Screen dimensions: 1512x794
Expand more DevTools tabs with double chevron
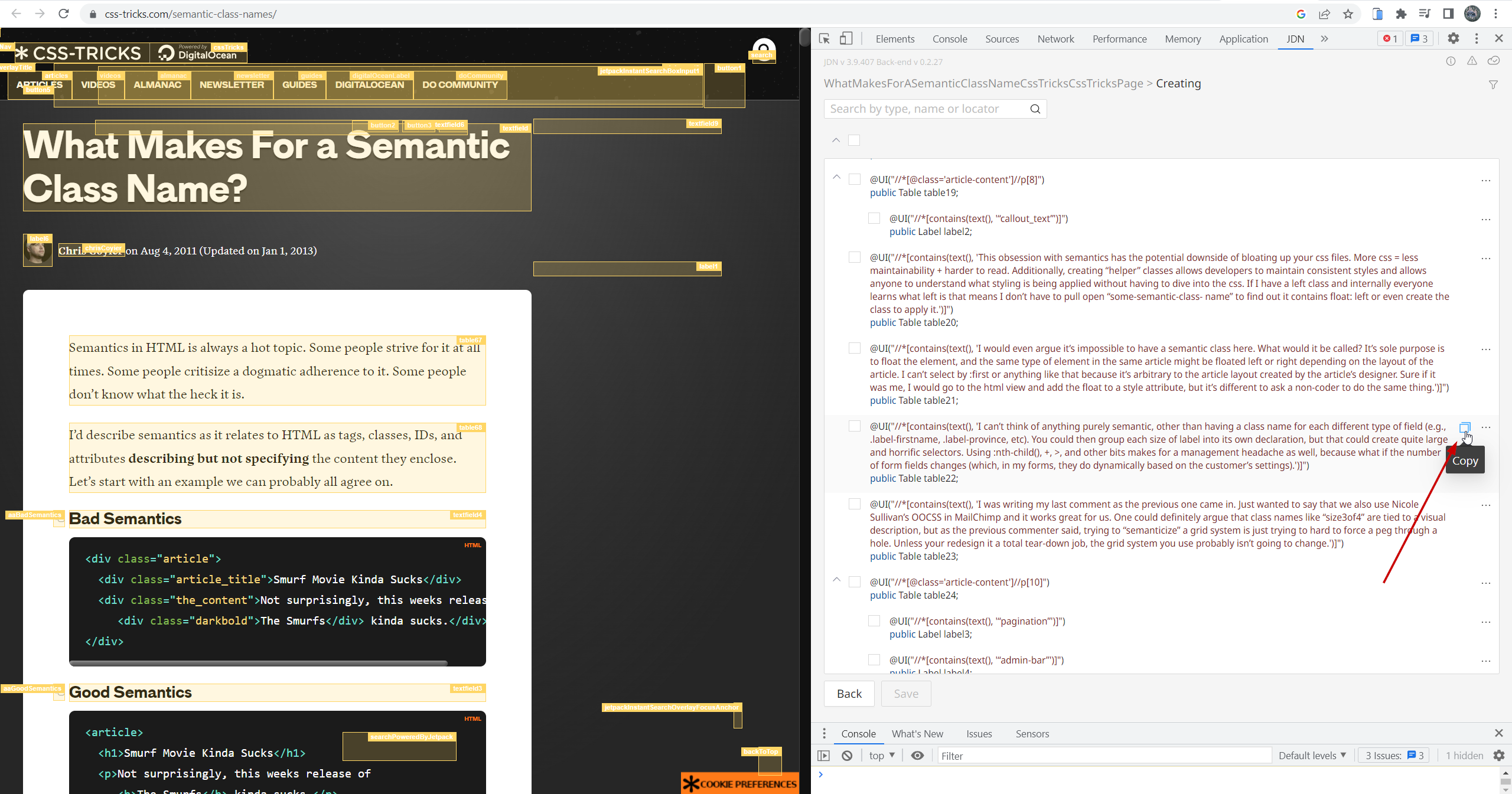1324,39
